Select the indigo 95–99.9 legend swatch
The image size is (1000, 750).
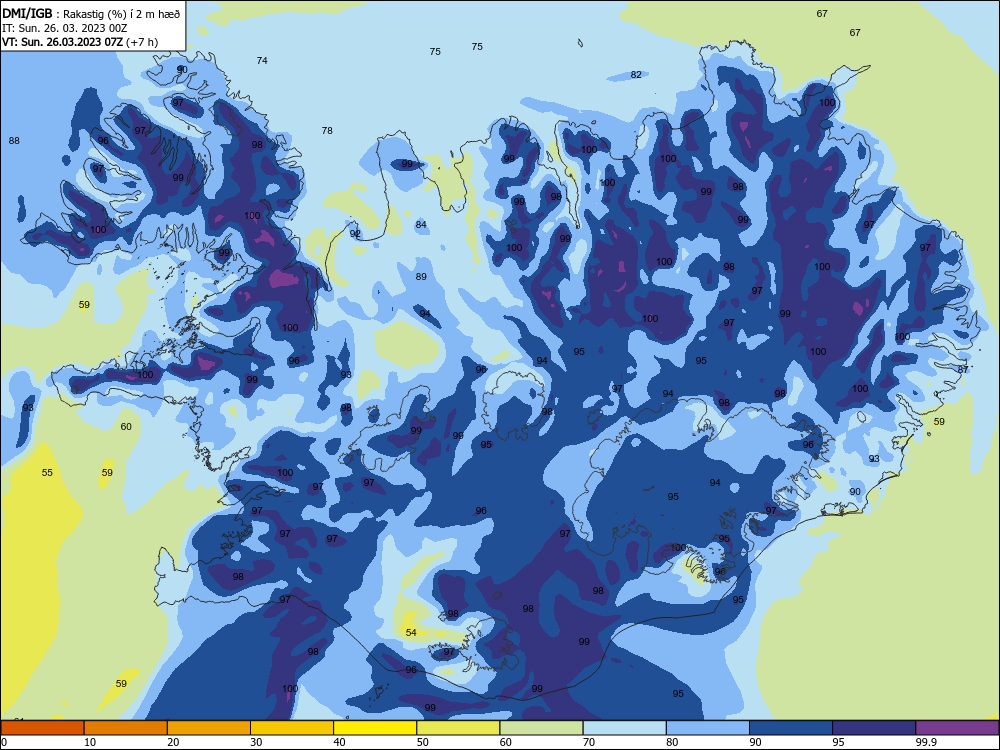[x=874, y=728]
